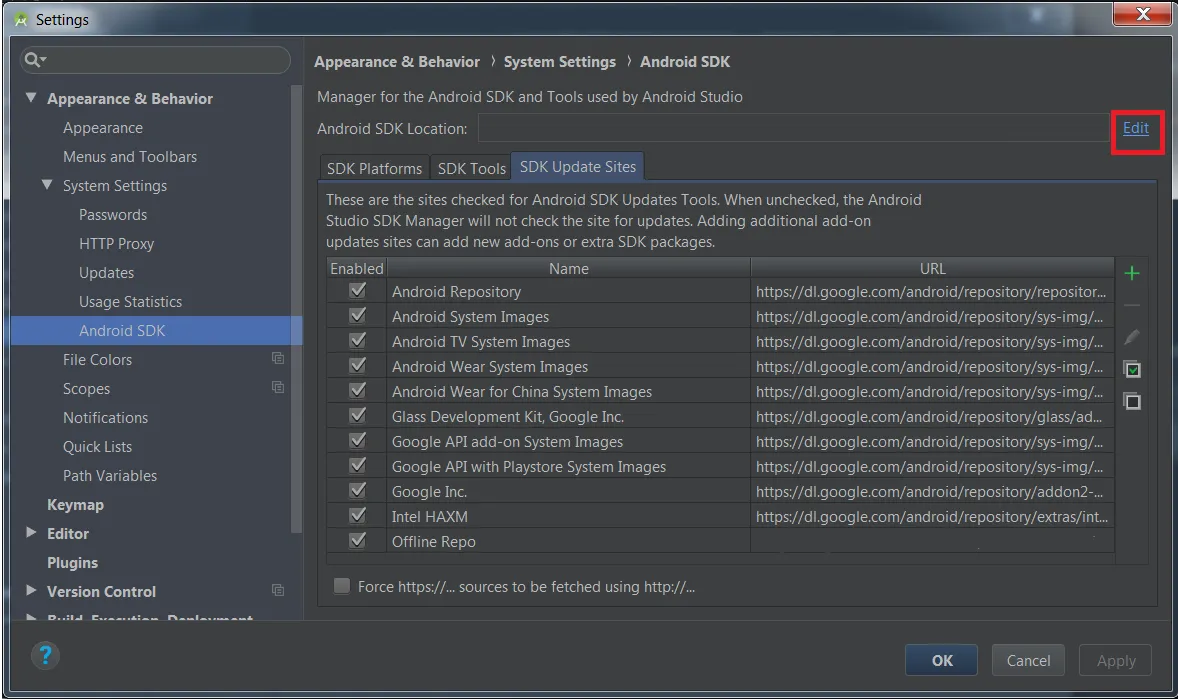The image size is (1178, 699).
Task: Select the Android Repository URL cell
Action: click(x=932, y=291)
